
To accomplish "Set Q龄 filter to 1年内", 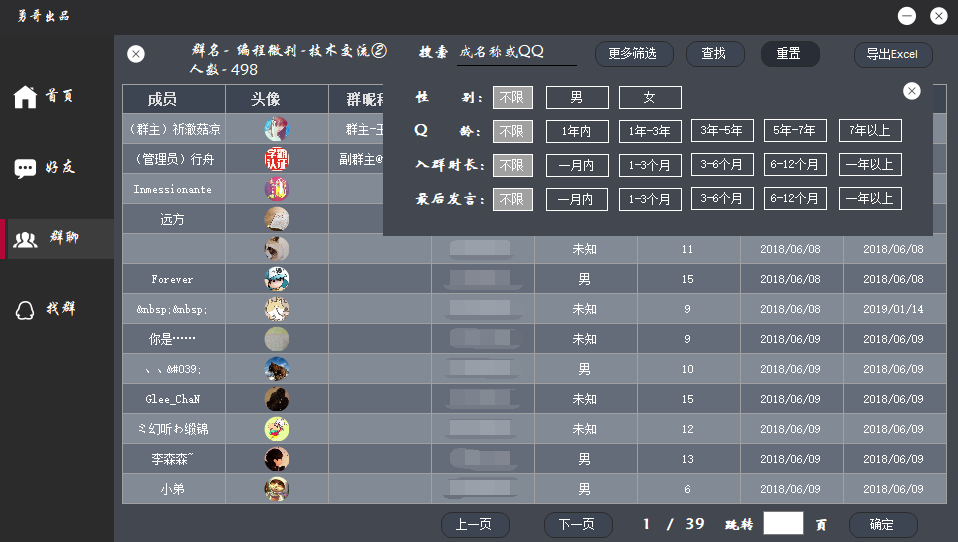I will tap(577, 131).
